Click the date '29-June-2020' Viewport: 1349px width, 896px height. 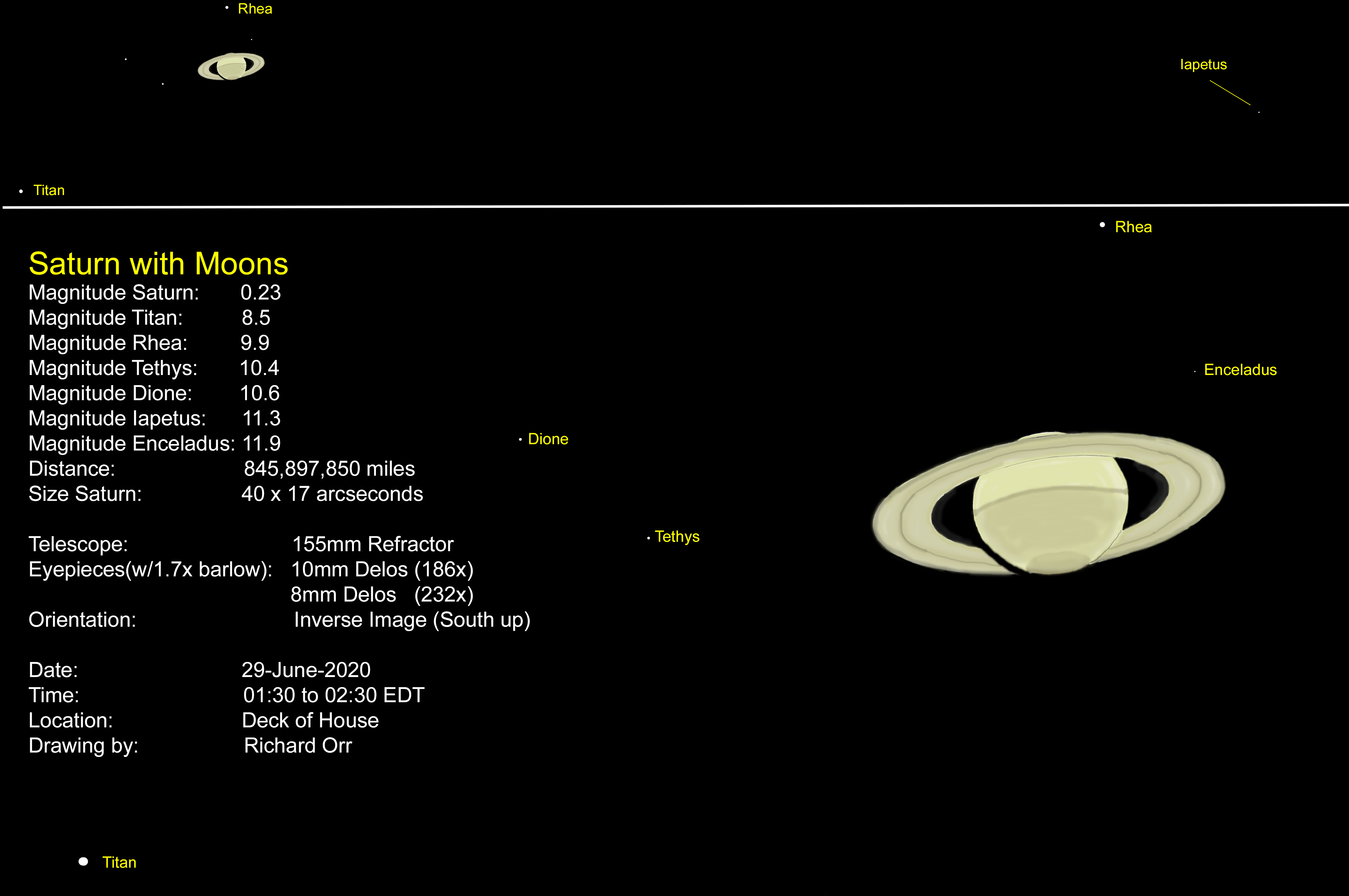pos(306,670)
